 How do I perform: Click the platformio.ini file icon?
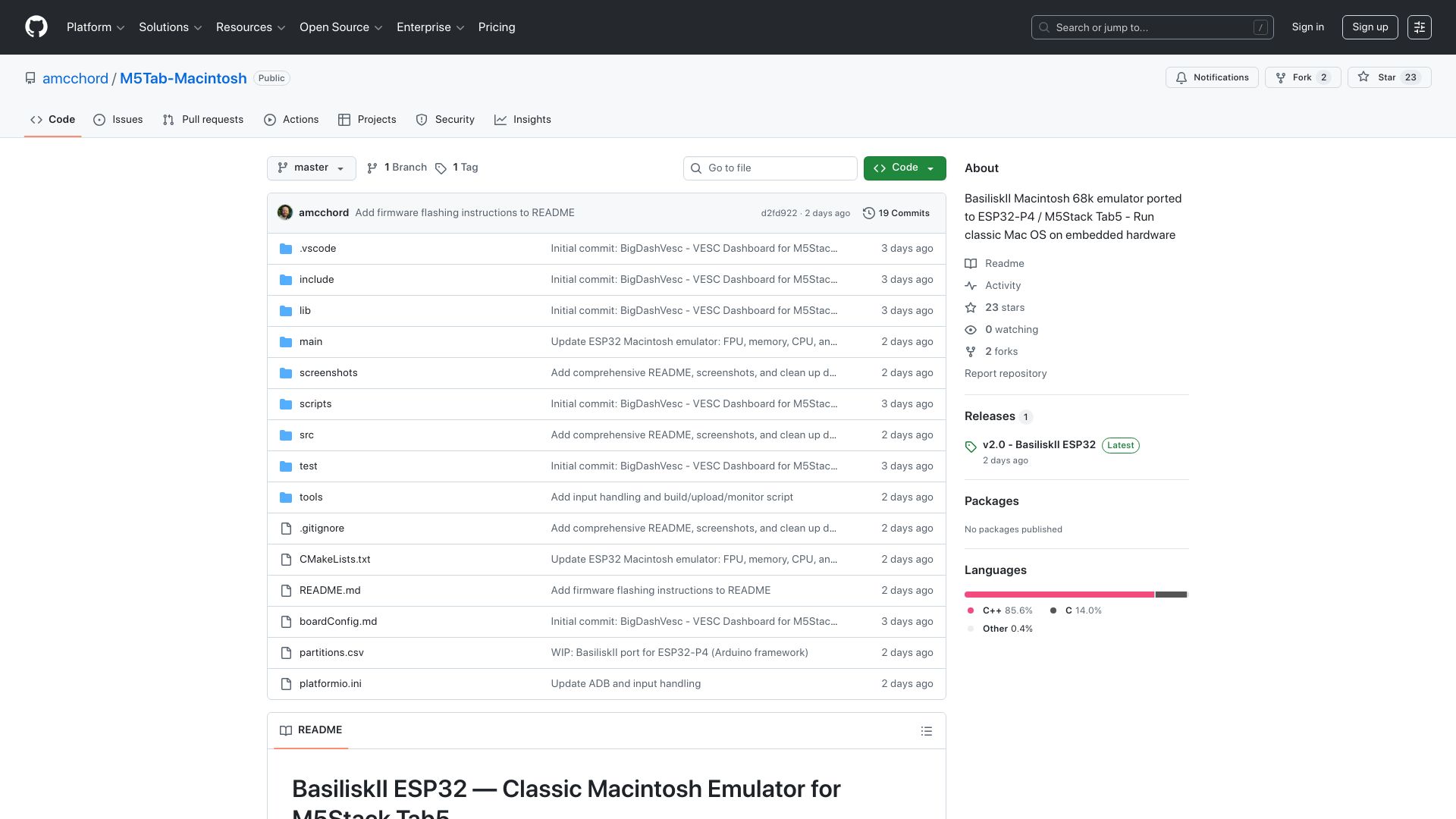tap(286, 684)
